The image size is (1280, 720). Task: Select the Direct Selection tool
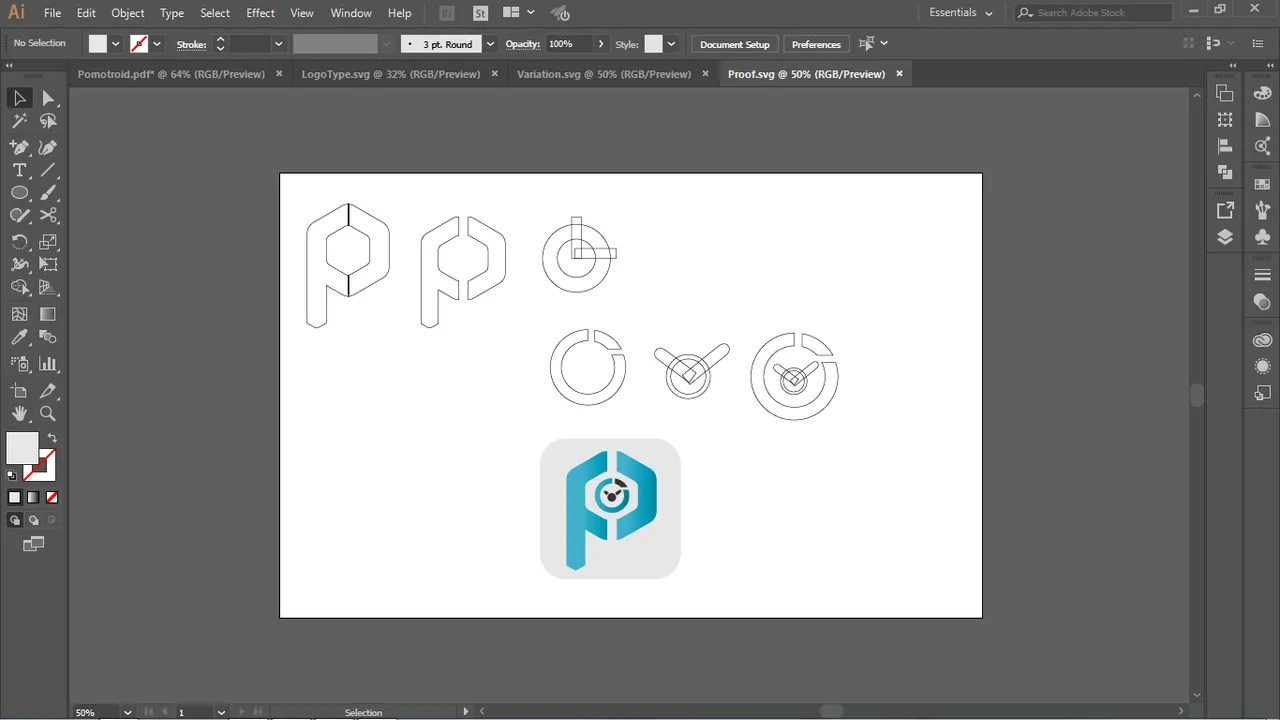point(48,98)
